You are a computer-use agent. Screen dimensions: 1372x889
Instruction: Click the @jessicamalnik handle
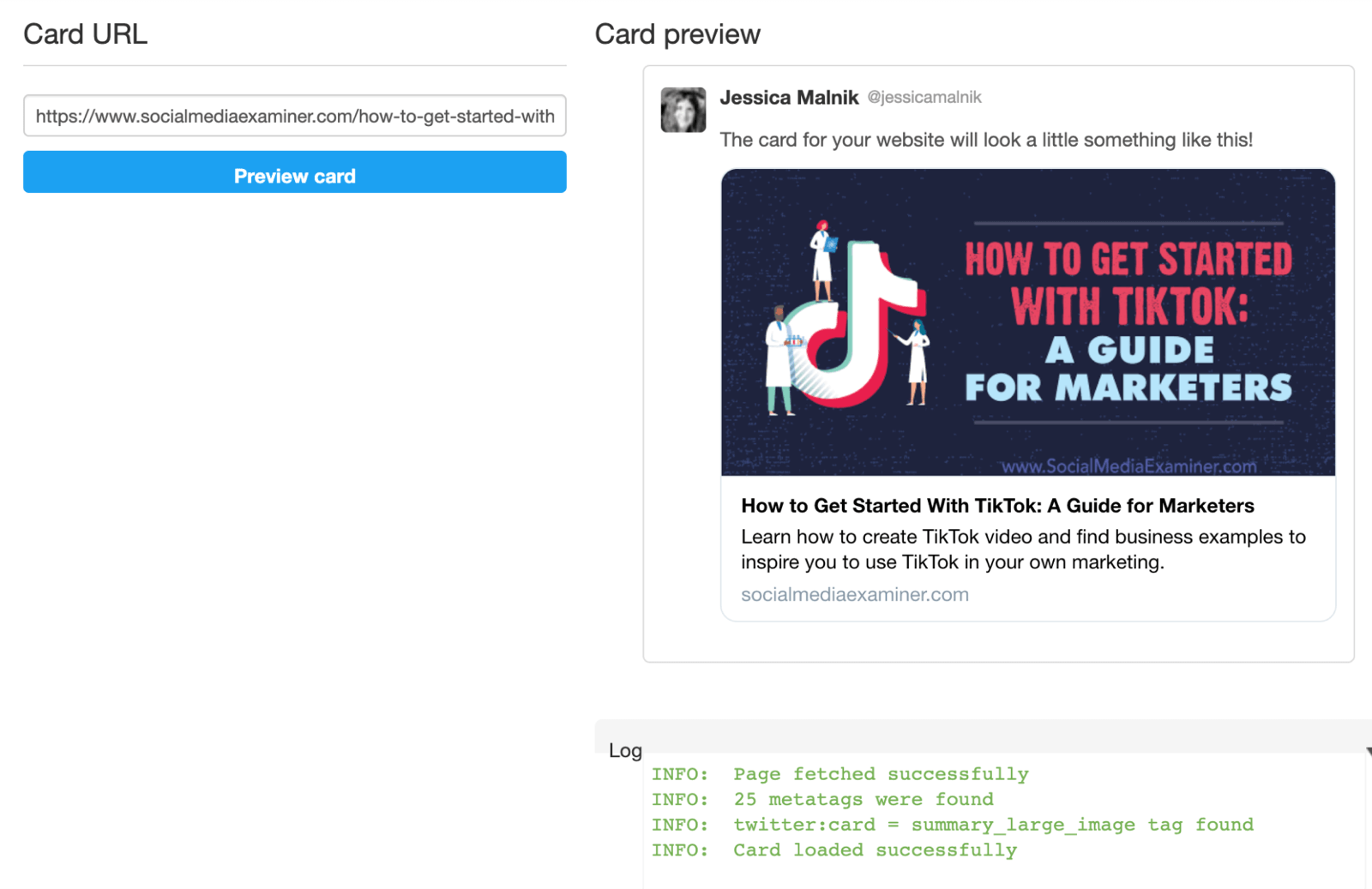tap(924, 98)
